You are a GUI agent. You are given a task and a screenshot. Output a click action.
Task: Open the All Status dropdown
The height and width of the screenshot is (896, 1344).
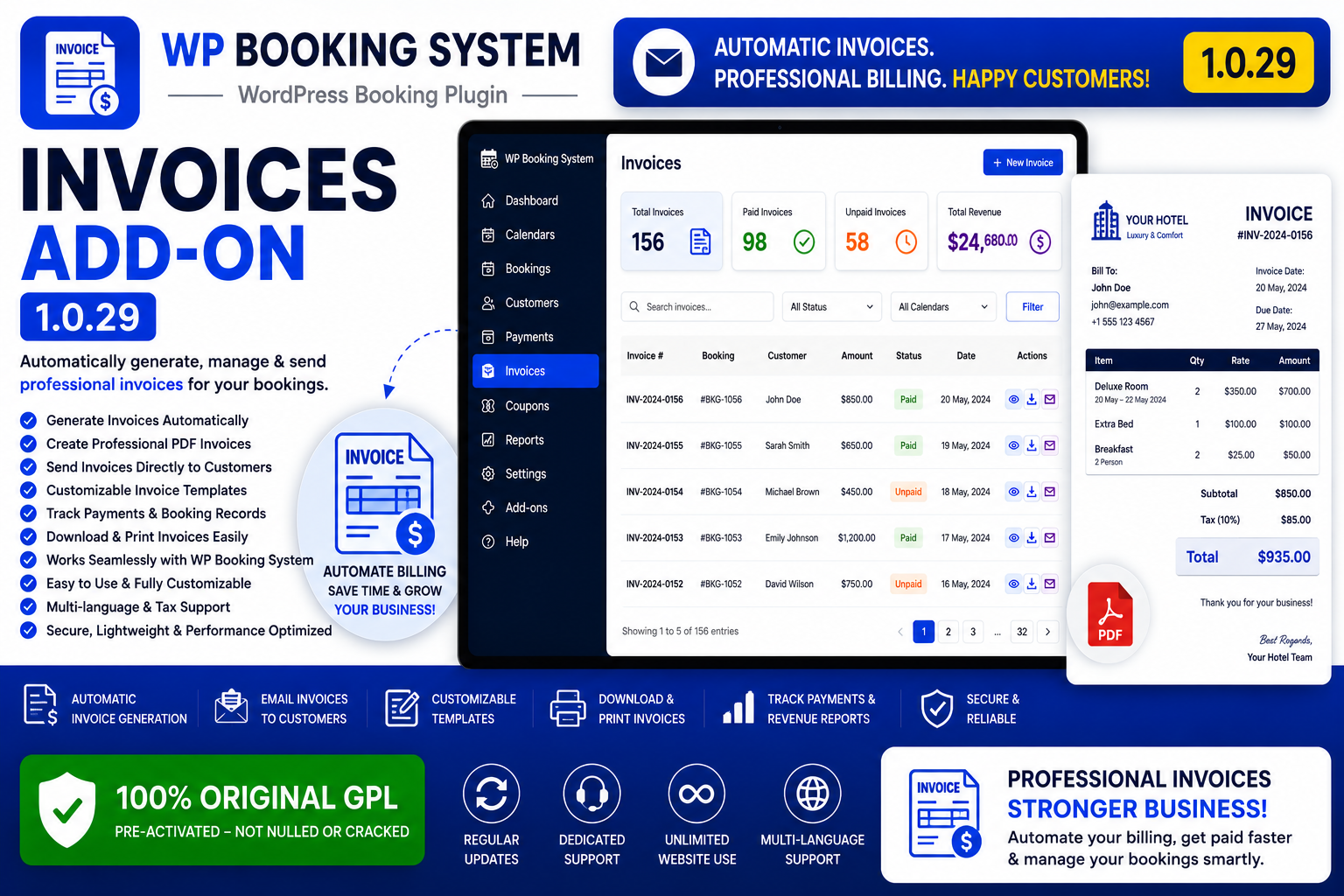pyautogui.click(x=831, y=307)
